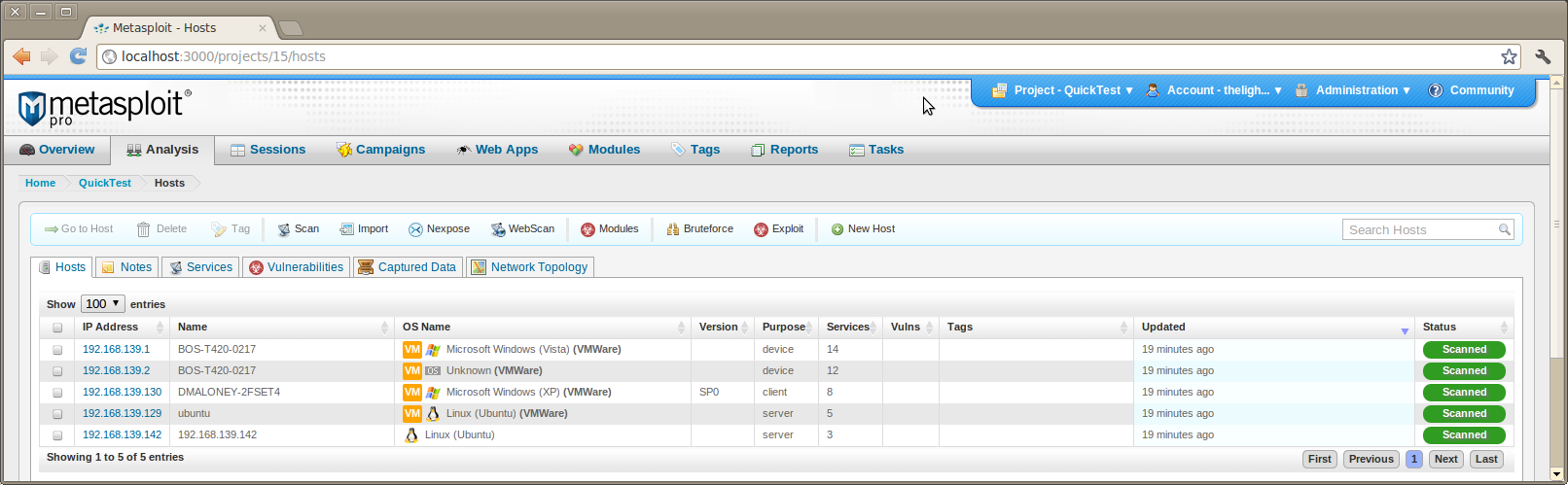Screen dimensions: 1568x485
Task: Expand the Administration dropdown menu
Action: 1353,90
